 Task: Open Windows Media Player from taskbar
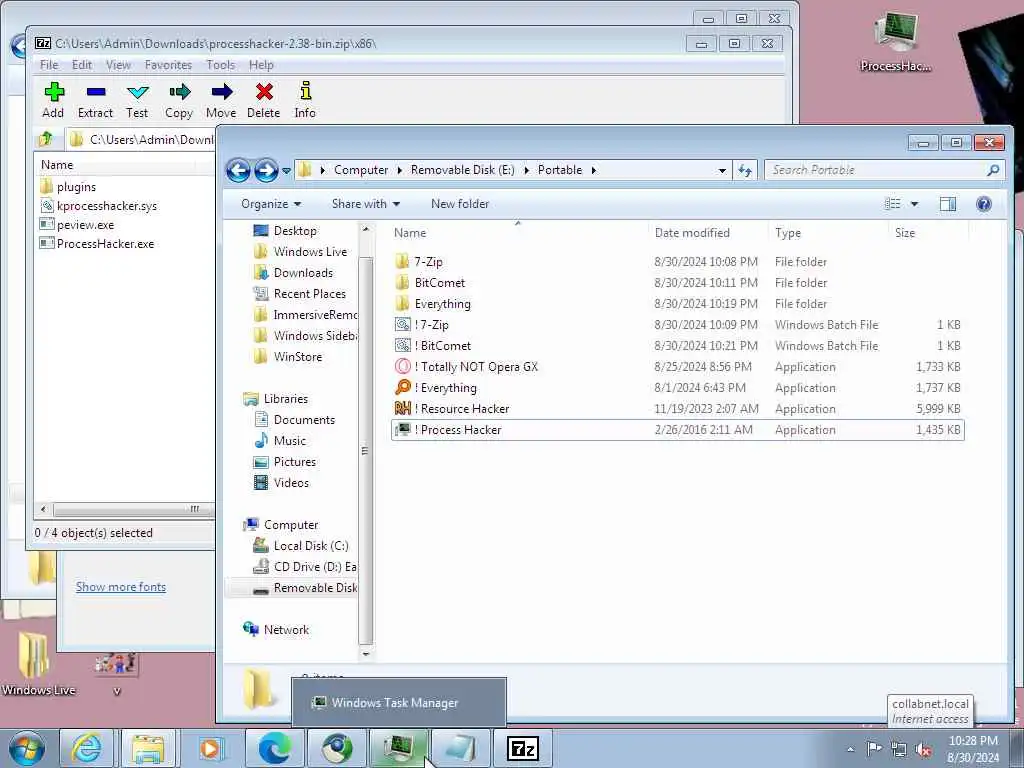pos(210,748)
